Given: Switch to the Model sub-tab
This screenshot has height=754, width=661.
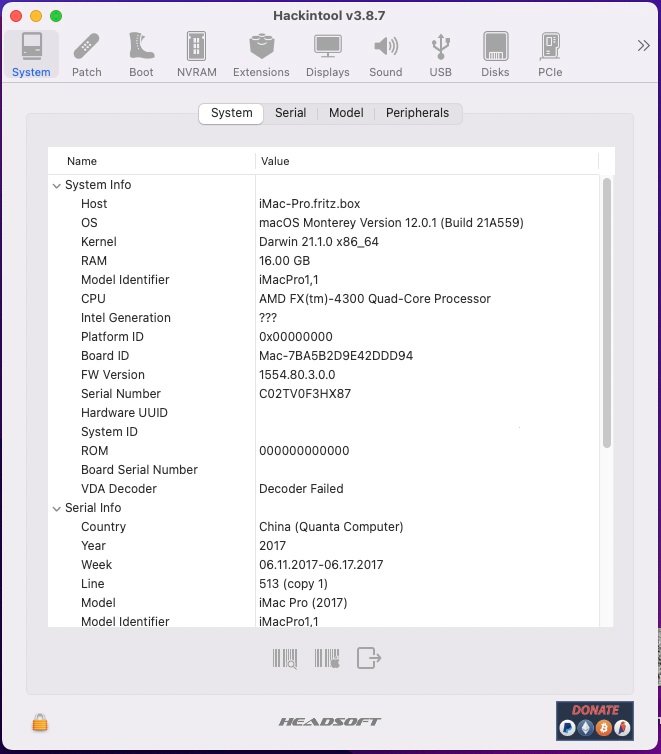Looking at the screenshot, I should [x=346, y=113].
